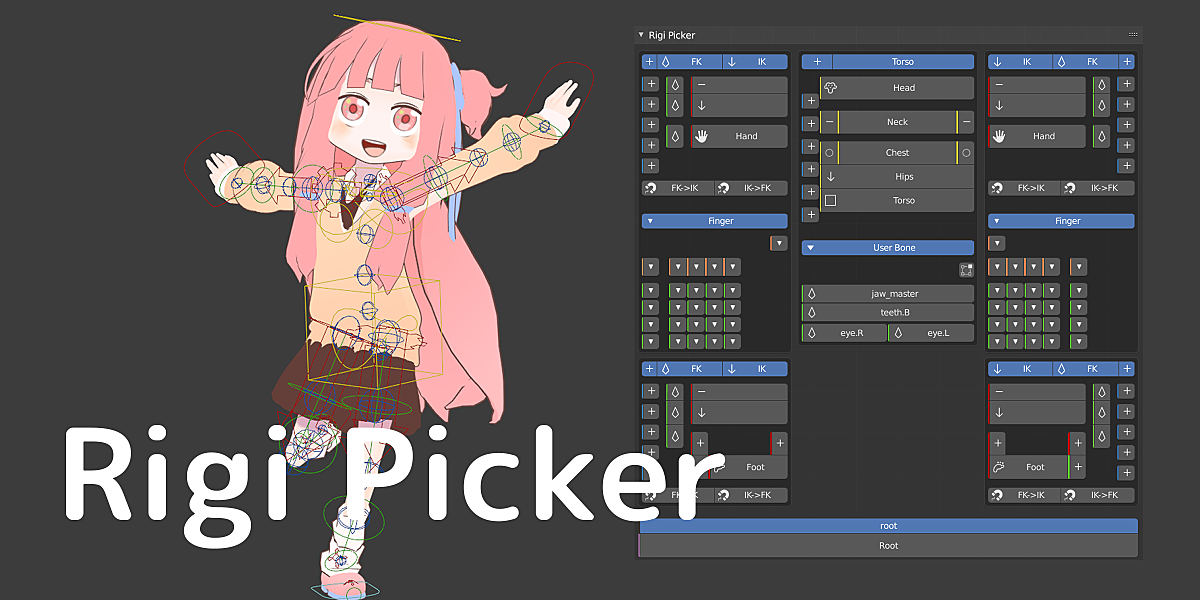The width and height of the screenshot is (1200, 600).
Task: Collapse the Rigi Picker panel header
Action: click(x=640, y=34)
